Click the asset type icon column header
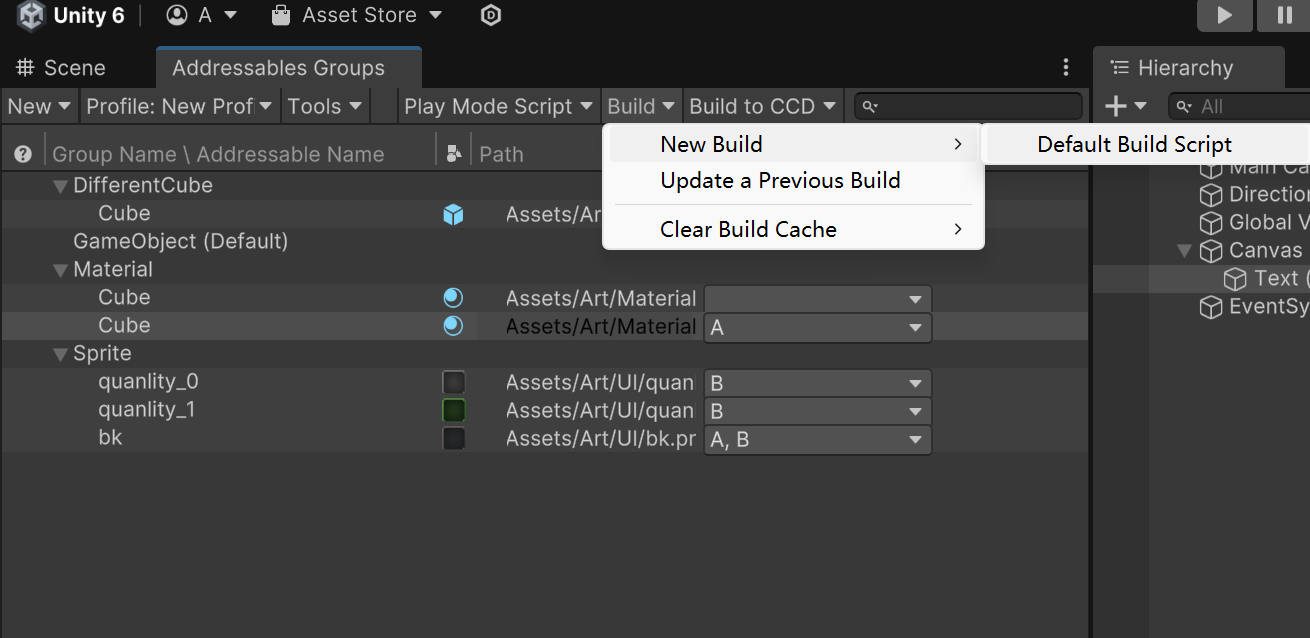 coord(454,154)
